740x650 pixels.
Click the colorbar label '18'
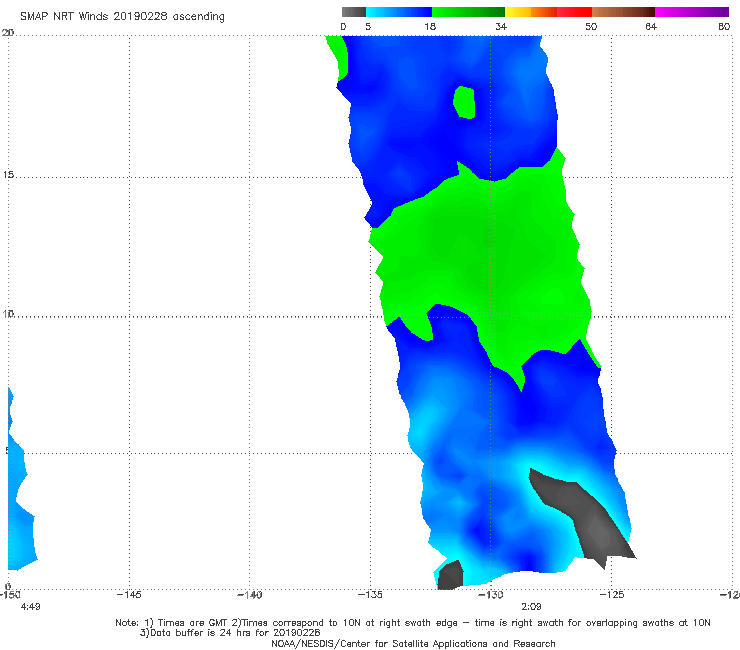coord(430,26)
